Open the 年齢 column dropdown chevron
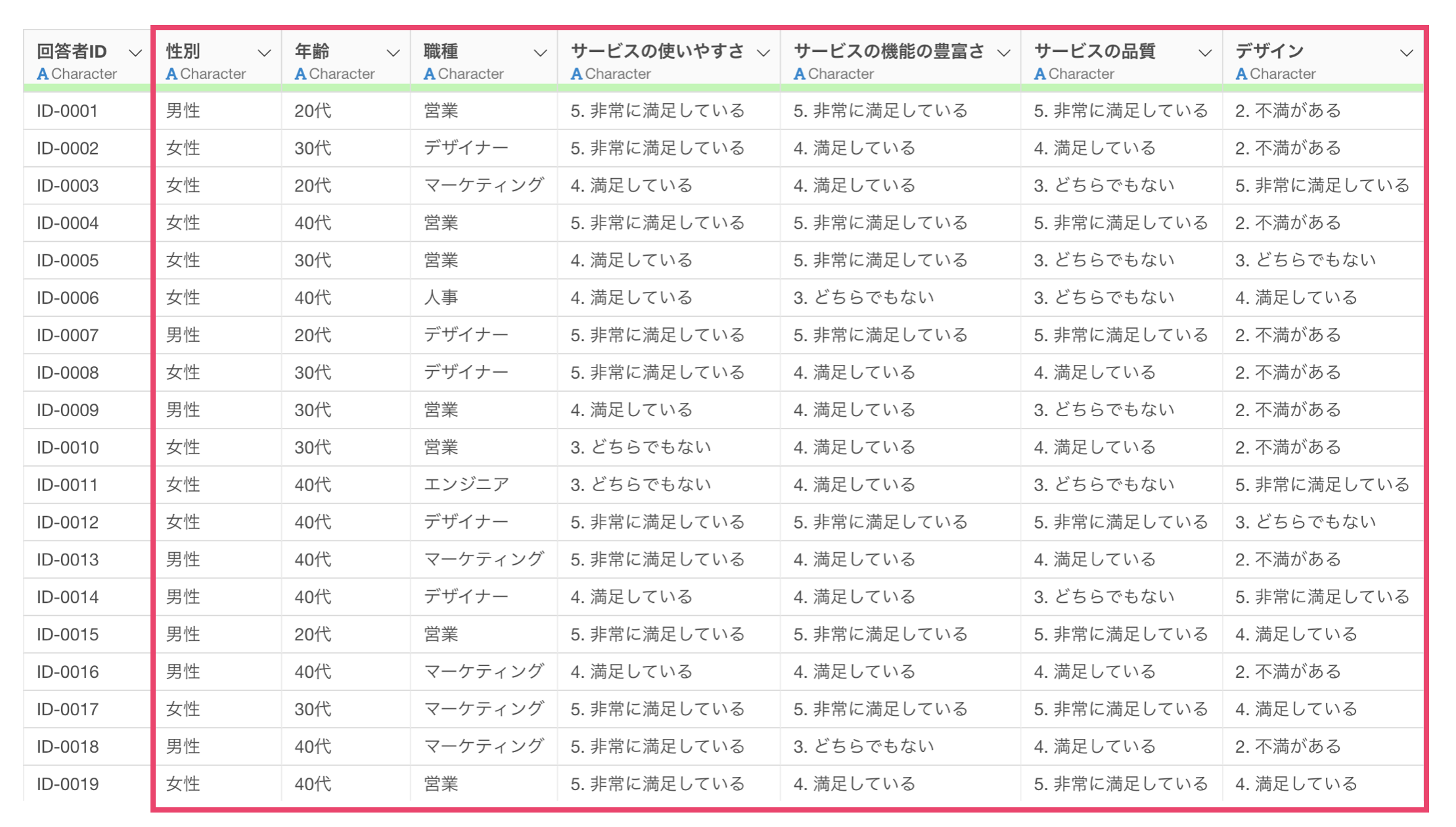1456x827 pixels. click(x=393, y=53)
